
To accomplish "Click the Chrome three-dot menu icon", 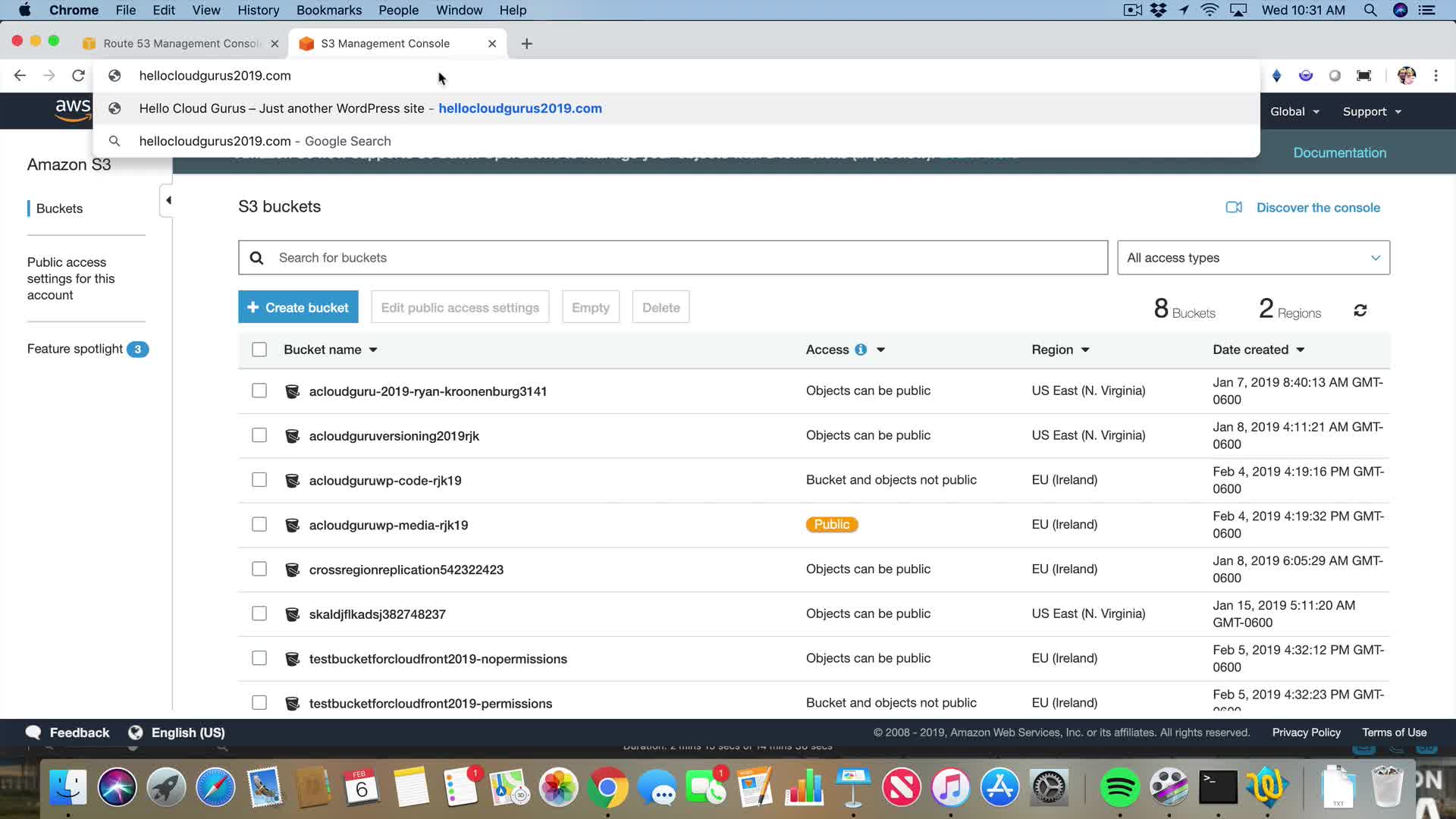I will coord(1436,75).
